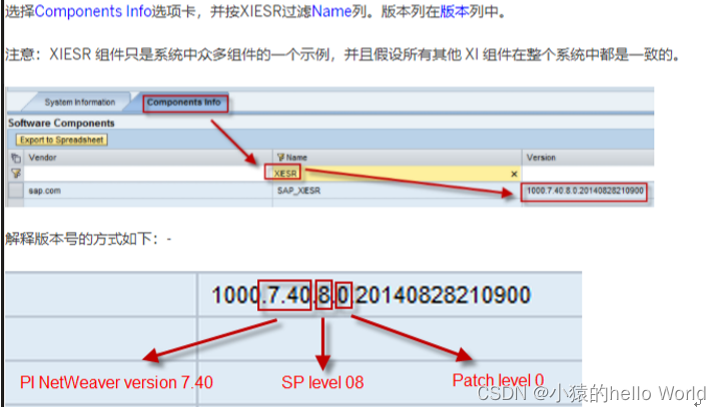Screen dimensions: 721x412
Task: Click the SP level 08 label
Action: pyautogui.click(x=322, y=382)
